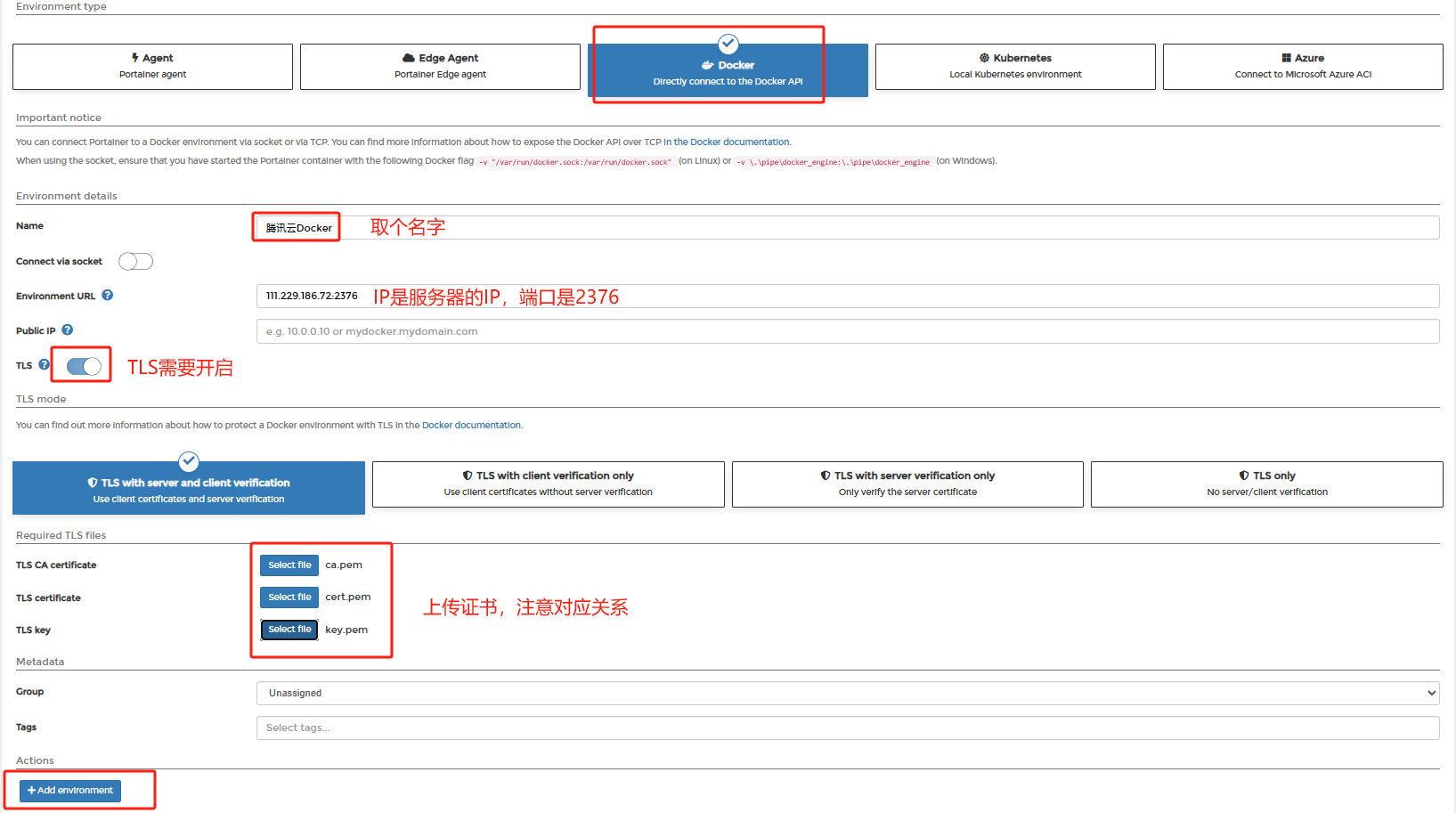Choose the Azure ACI environment option
This screenshot has width=1456, height=813.
[1303, 67]
